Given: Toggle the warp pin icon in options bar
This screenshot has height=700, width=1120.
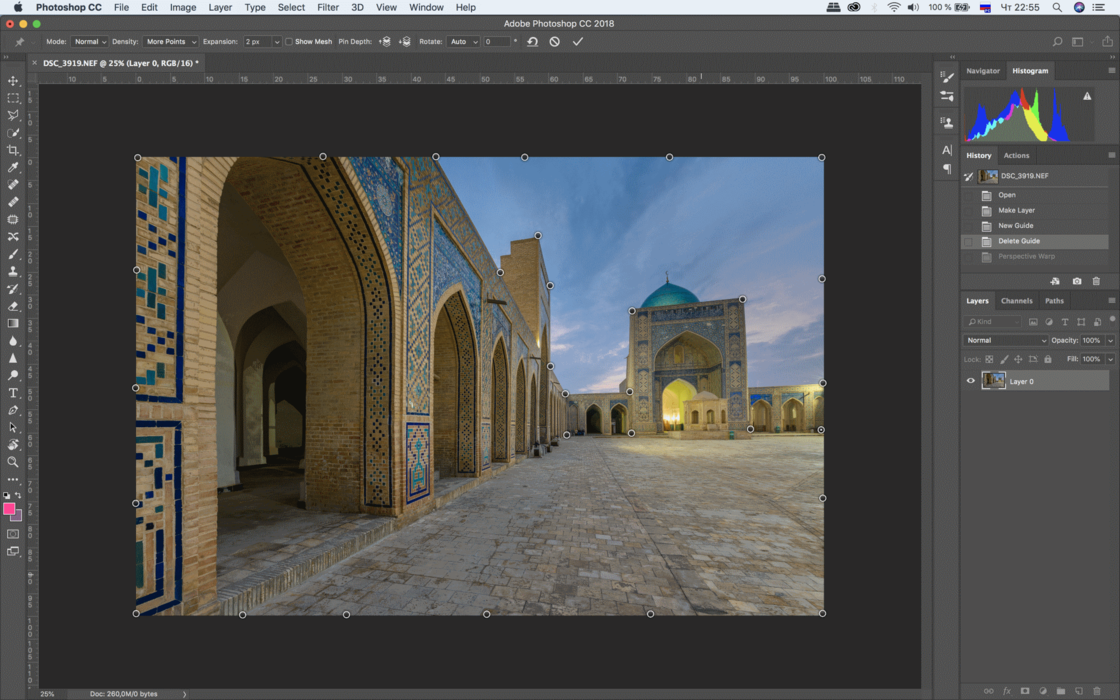Looking at the screenshot, I should coord(385,41).
